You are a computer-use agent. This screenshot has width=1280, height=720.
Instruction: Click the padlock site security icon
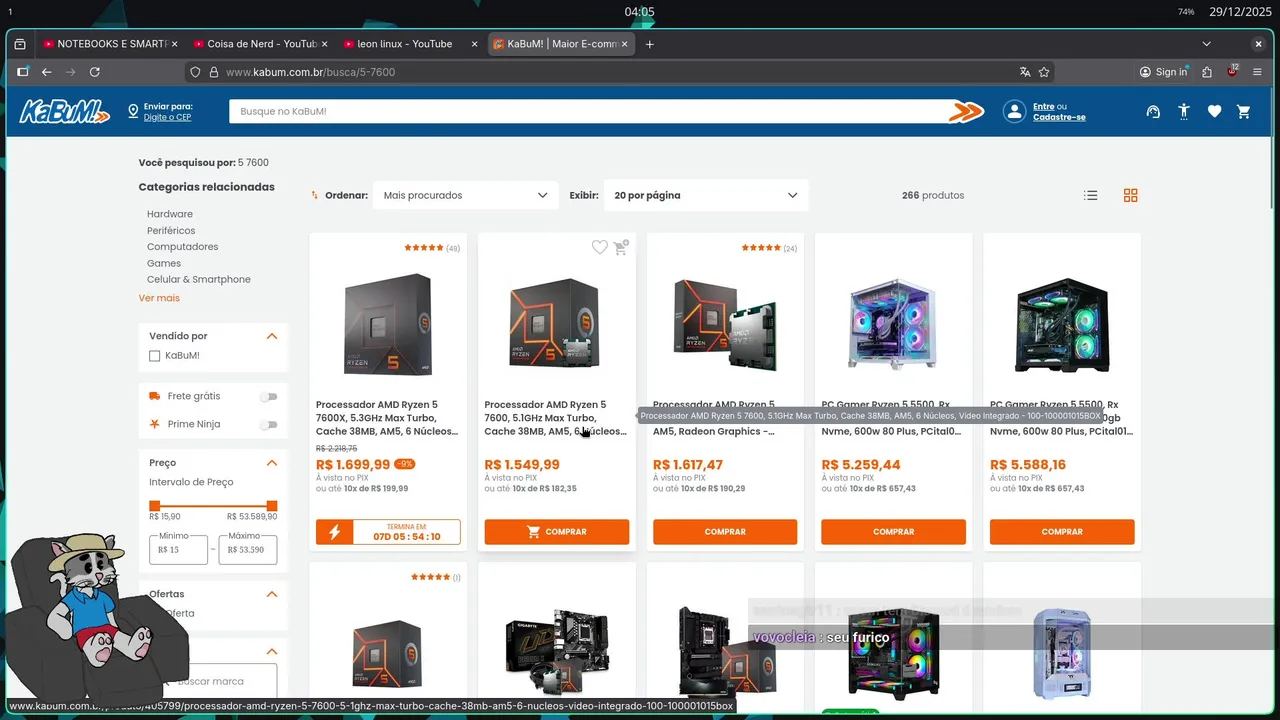pos(212,72)
